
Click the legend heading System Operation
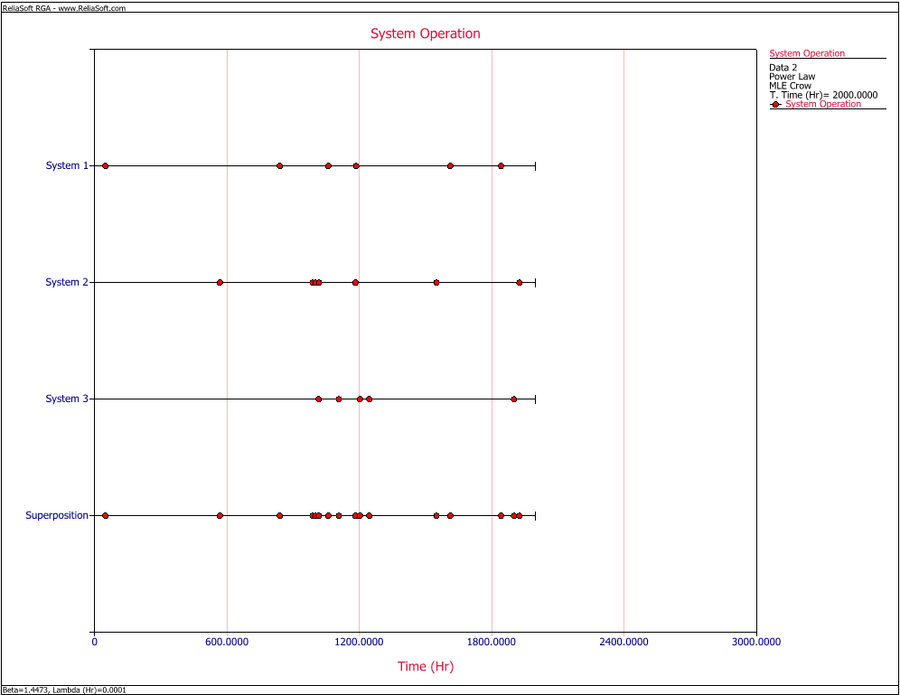(807, 53)
